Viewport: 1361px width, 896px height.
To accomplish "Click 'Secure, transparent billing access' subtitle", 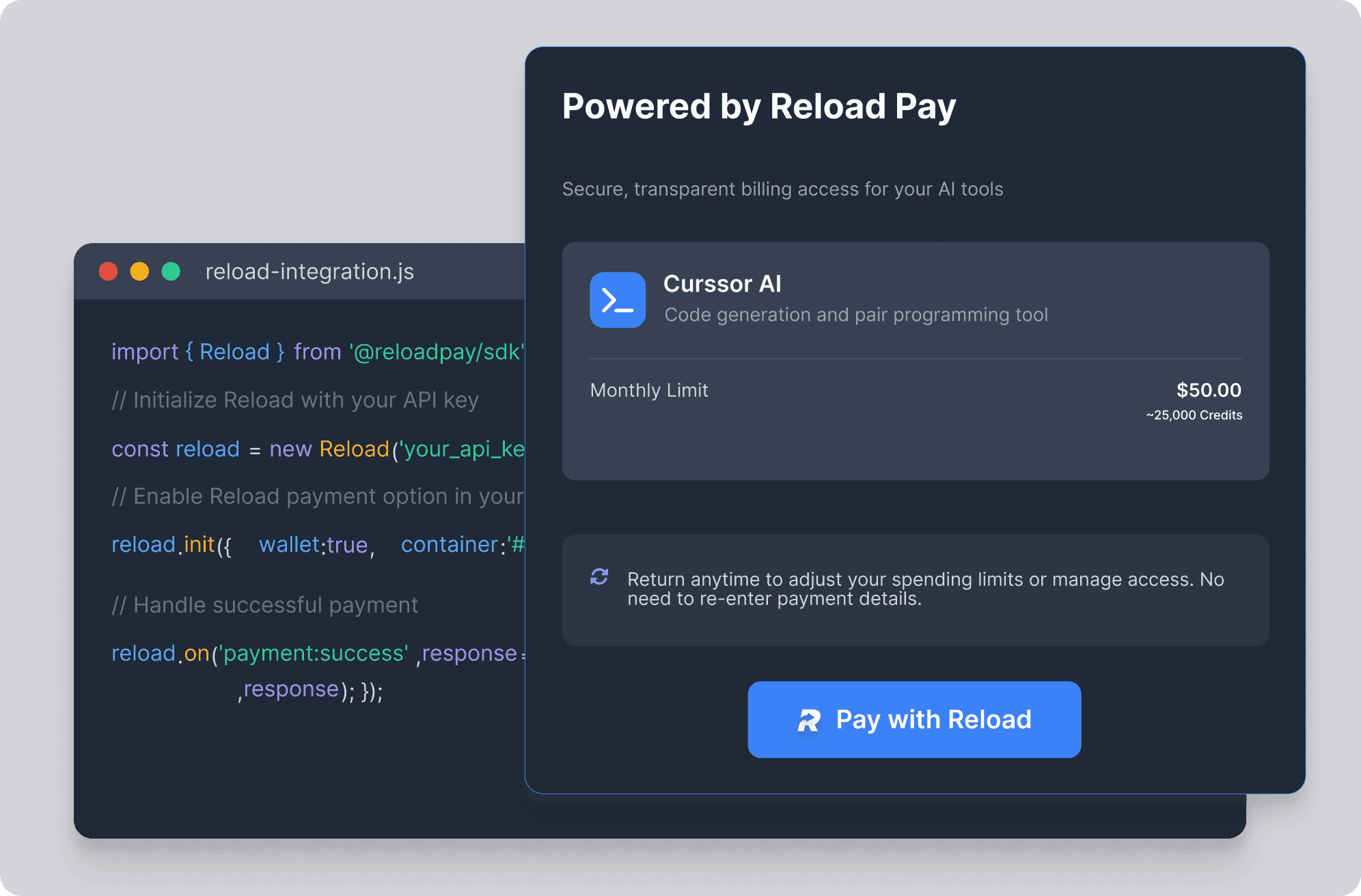I will 782,189.
